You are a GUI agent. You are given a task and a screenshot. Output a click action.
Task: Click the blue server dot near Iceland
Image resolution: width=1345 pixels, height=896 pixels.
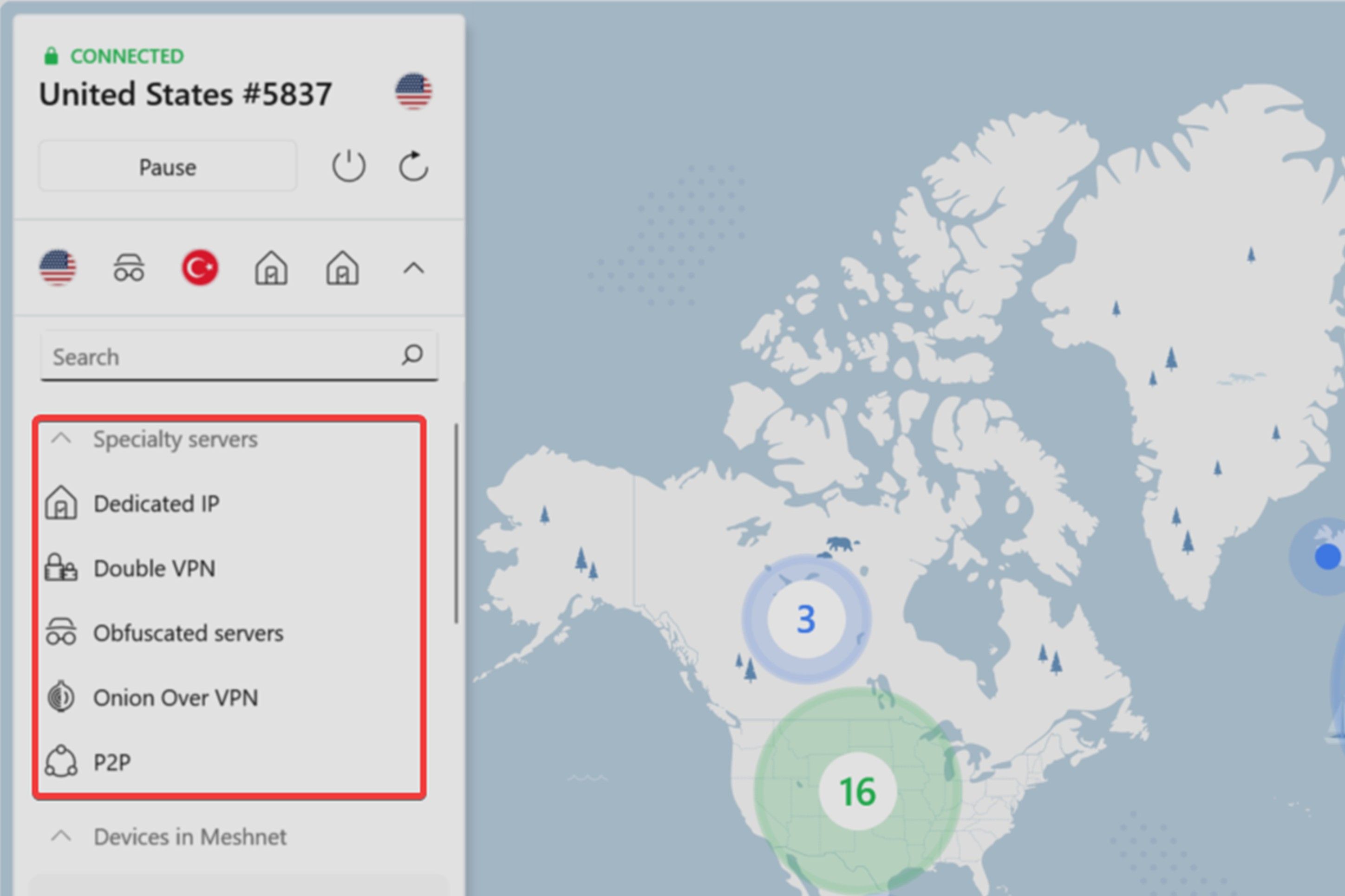coord(1327,557)
